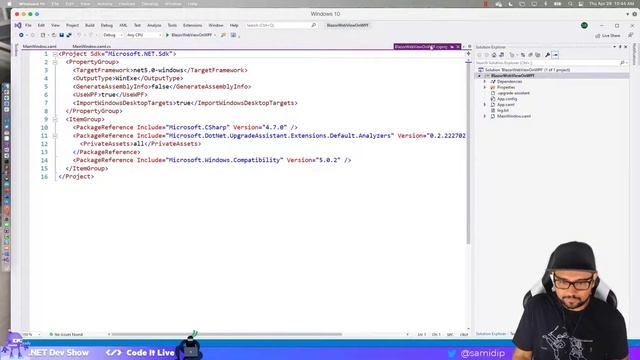Click the Save toolbar icon
The width and height of the screenshot is (640, 360).
pyautogui.click(x=62, y=35)
